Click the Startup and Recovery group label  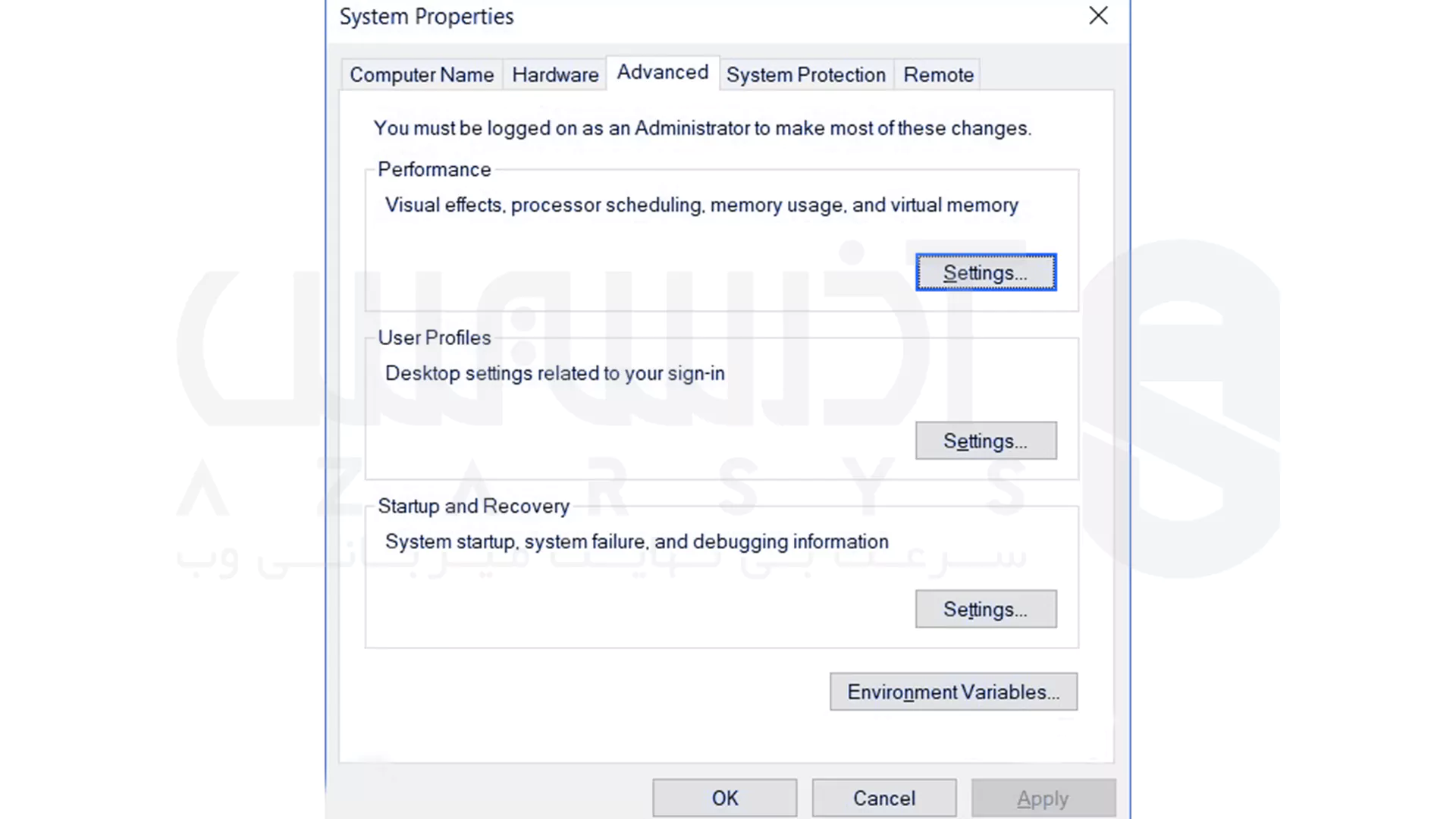coord(473,507)
